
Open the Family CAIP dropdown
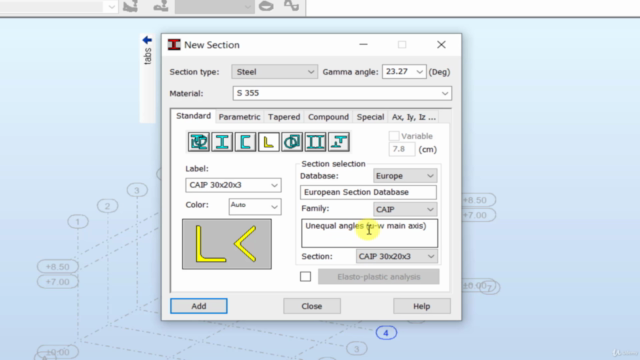tap(404, 209)
